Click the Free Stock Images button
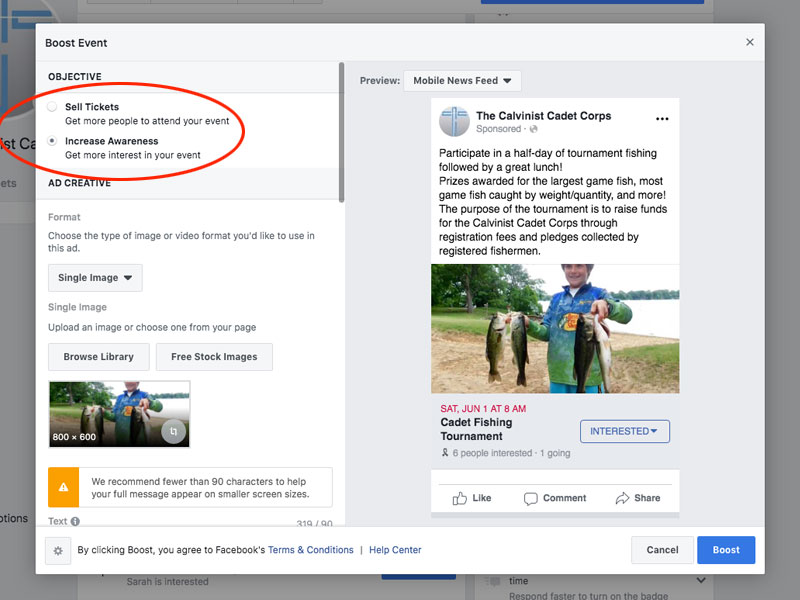The width and height of the screenshot is (800, 600). (214, 357)
